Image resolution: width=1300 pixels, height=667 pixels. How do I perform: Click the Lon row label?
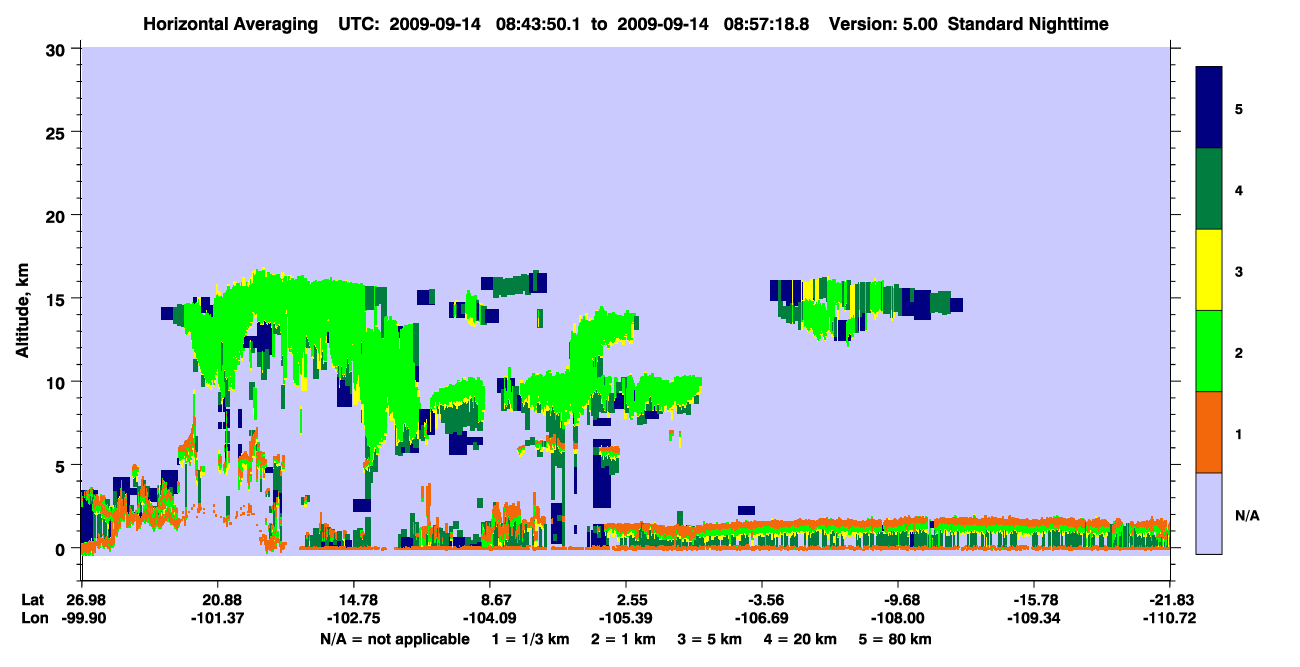(34, 619)
